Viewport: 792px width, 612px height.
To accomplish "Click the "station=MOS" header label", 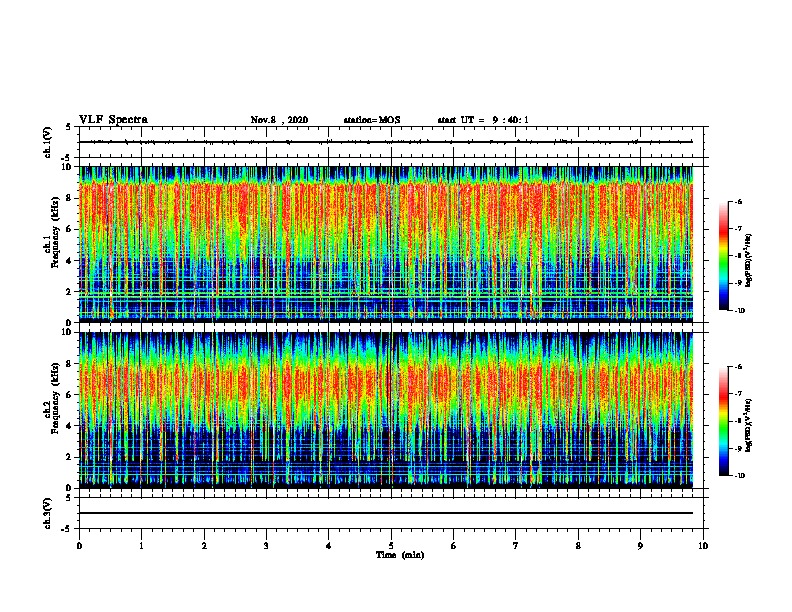I will pyautogui.click(x=372, y=120).
